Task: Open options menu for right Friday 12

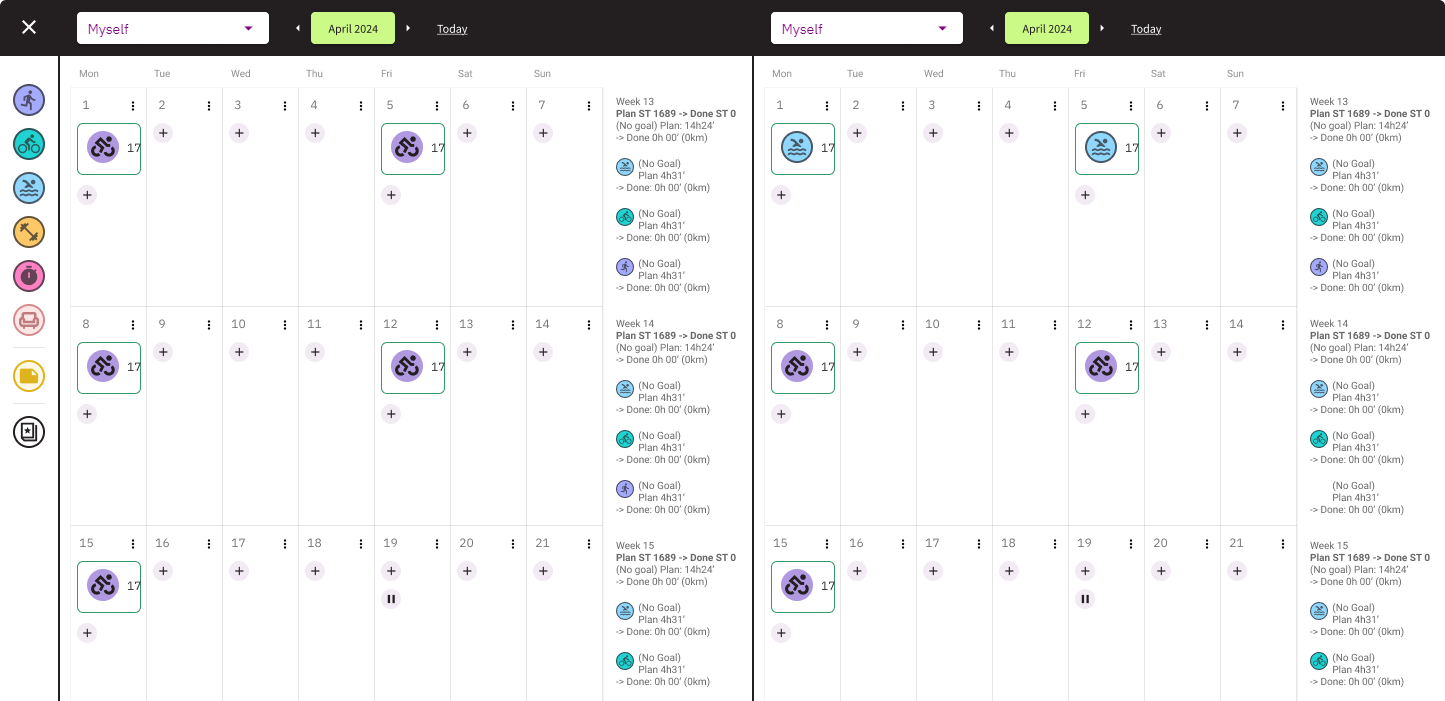Action: click(1131, 325)
